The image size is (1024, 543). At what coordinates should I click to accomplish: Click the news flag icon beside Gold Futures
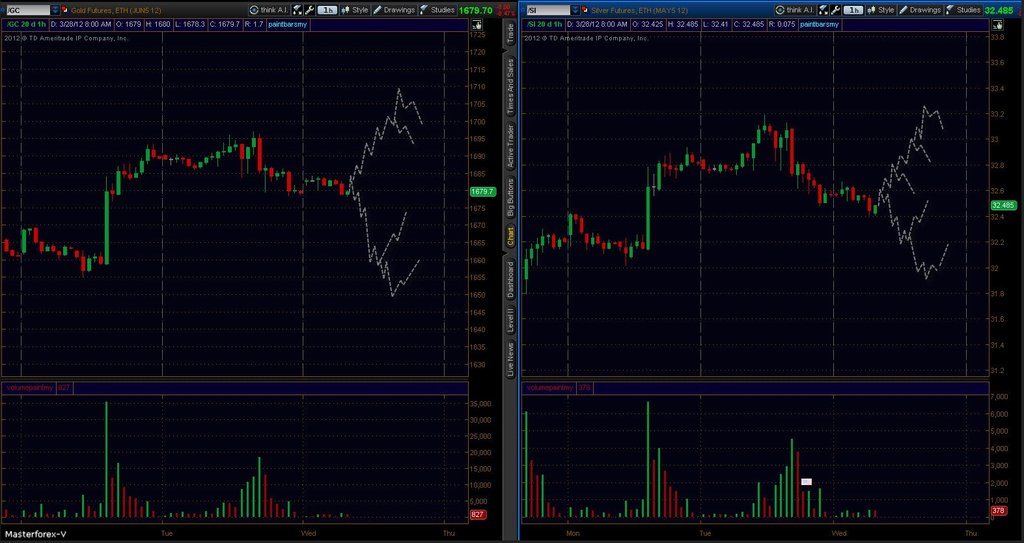click(65, 9)
